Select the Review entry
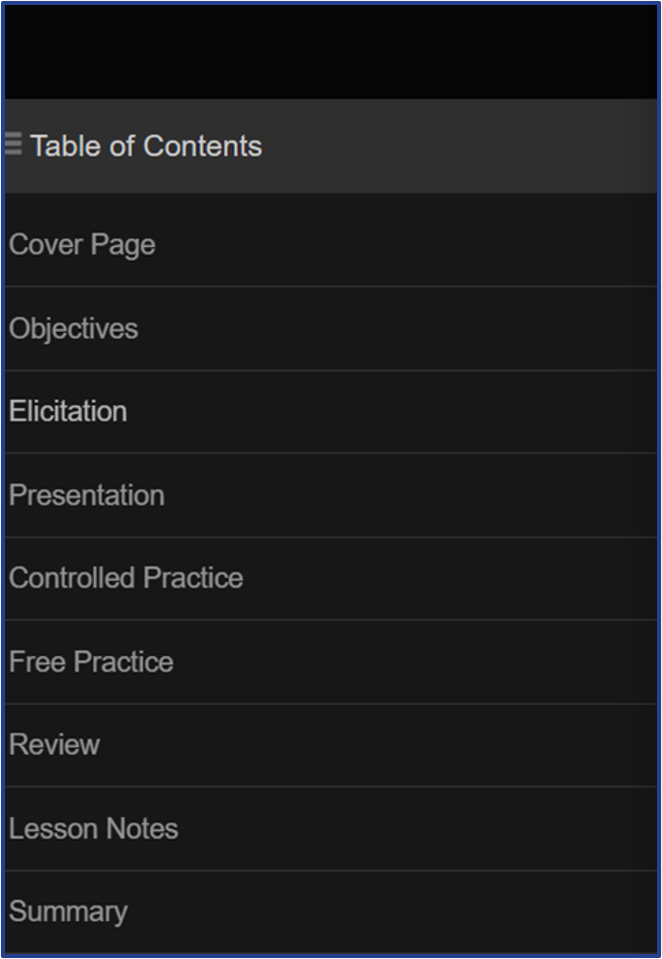Screen dimensions: 662x959 pos(54,745)
